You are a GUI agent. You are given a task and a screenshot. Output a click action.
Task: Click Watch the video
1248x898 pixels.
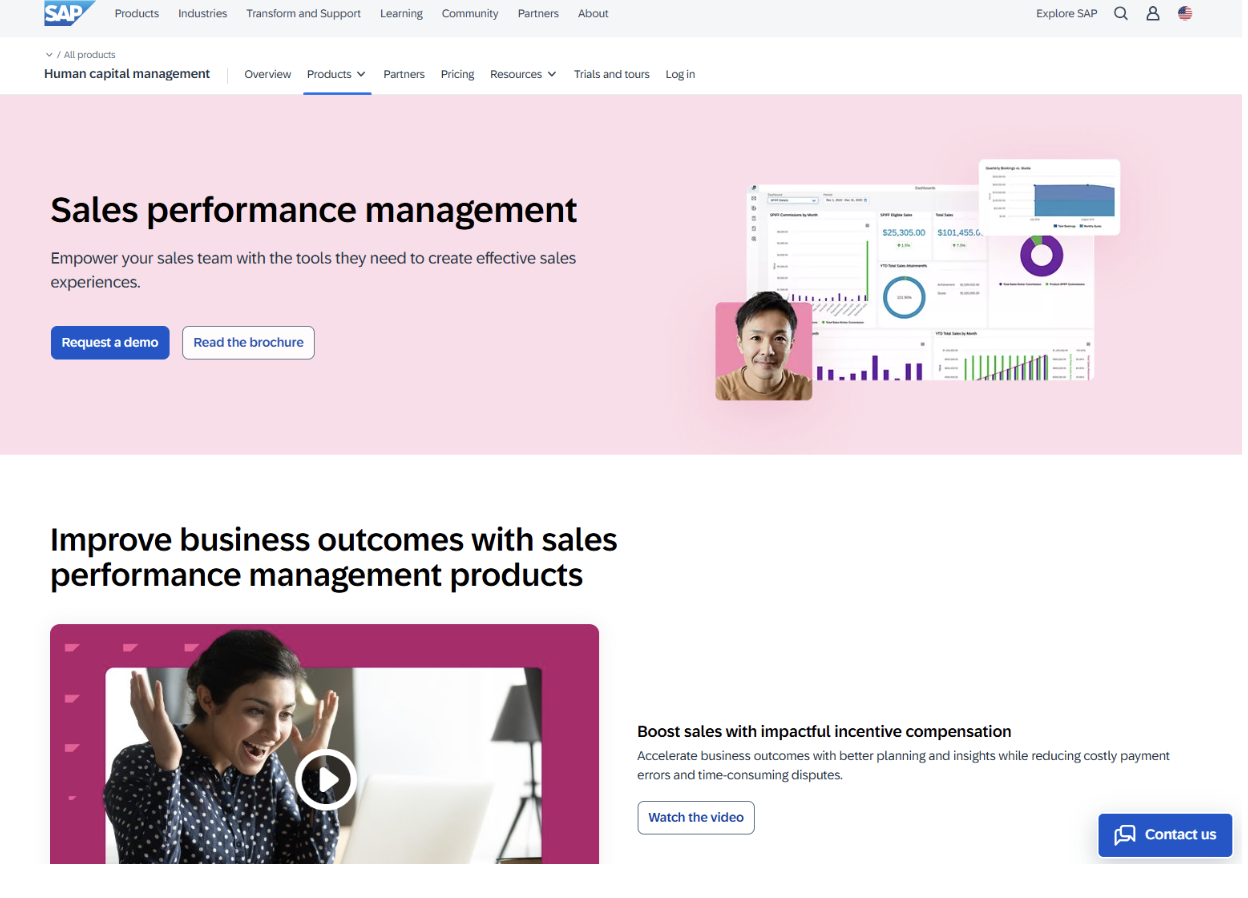coord(695,817)
